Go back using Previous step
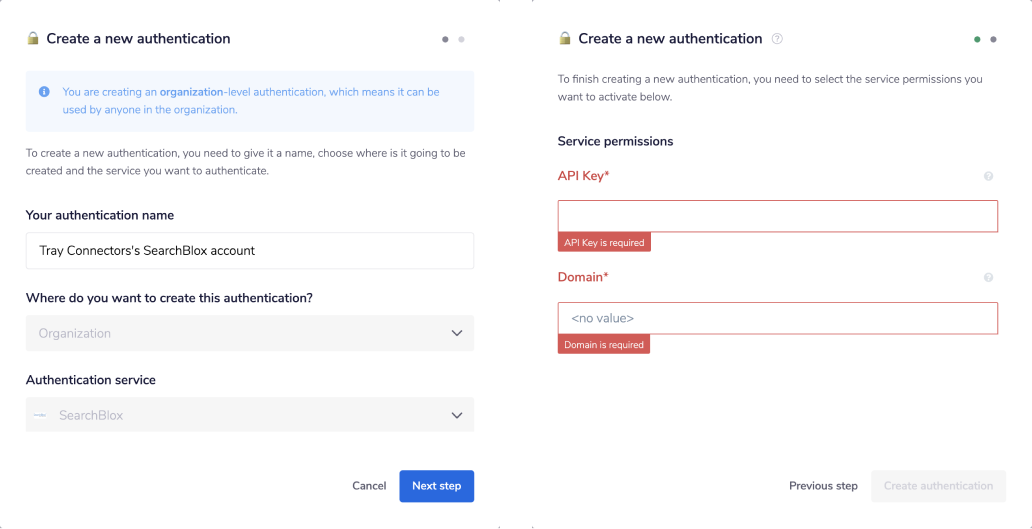Image resolution: width=1032 pixels, height=529 pixels. 823,486
